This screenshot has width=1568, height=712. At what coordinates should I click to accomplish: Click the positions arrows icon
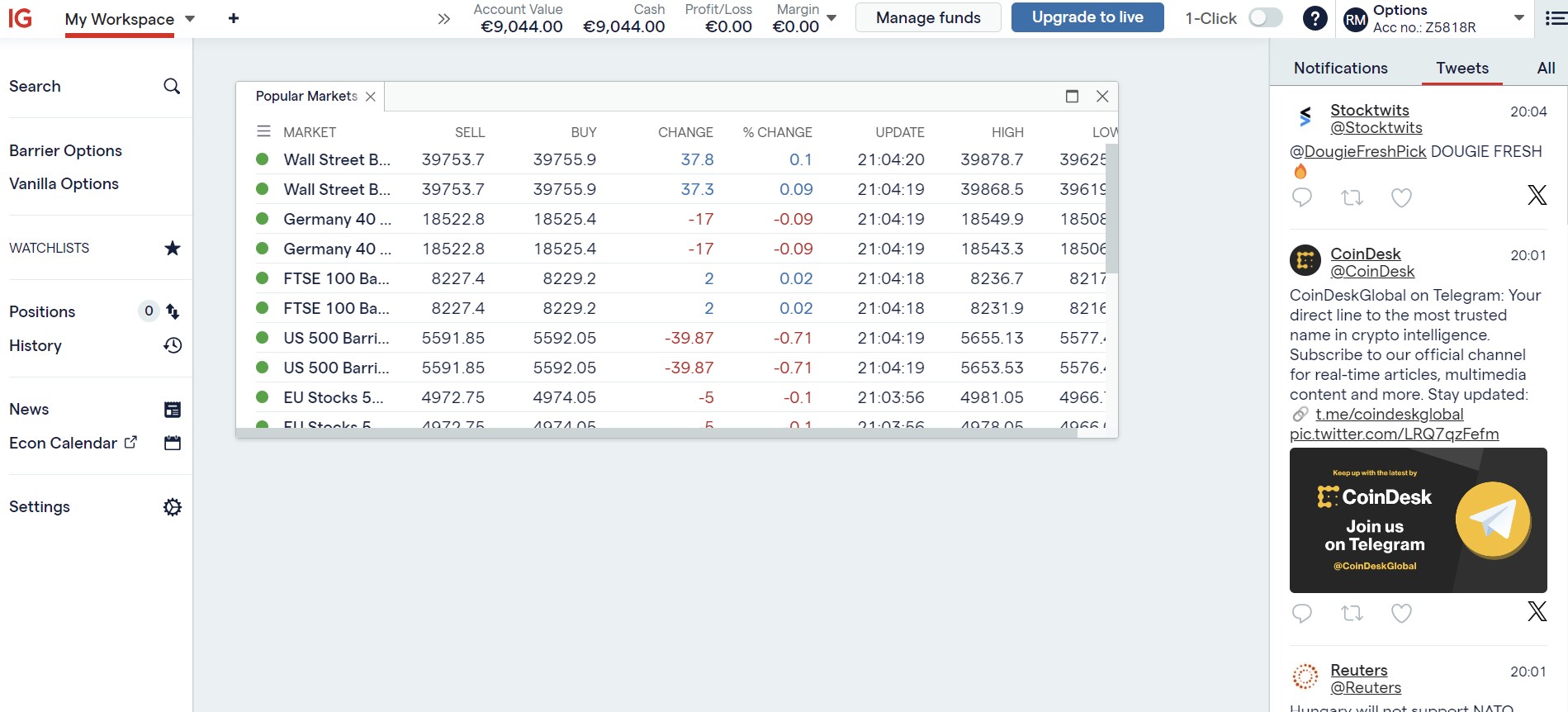tap(173, 311)
